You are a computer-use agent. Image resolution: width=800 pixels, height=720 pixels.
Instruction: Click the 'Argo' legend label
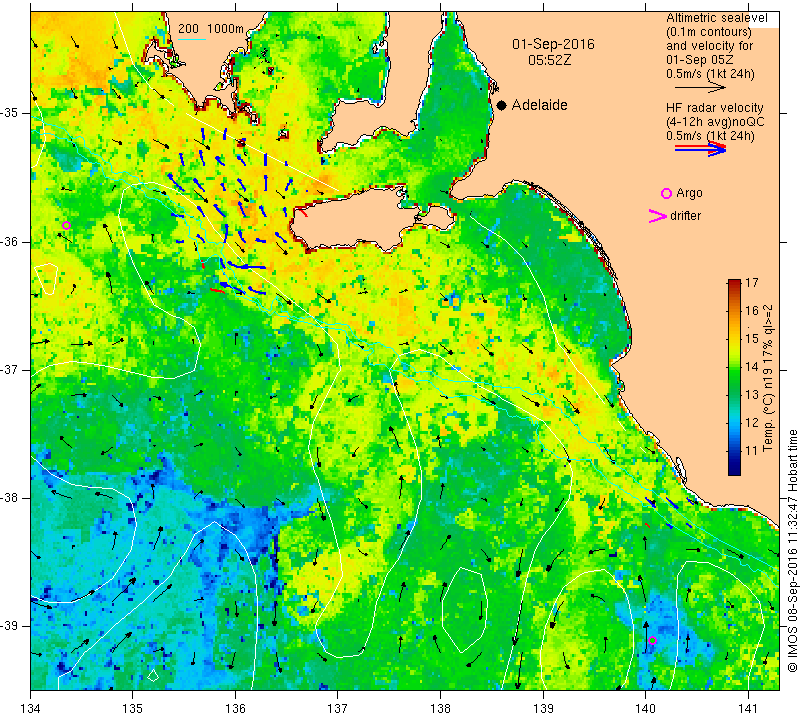pyautogui.click(x=689, y=193)
